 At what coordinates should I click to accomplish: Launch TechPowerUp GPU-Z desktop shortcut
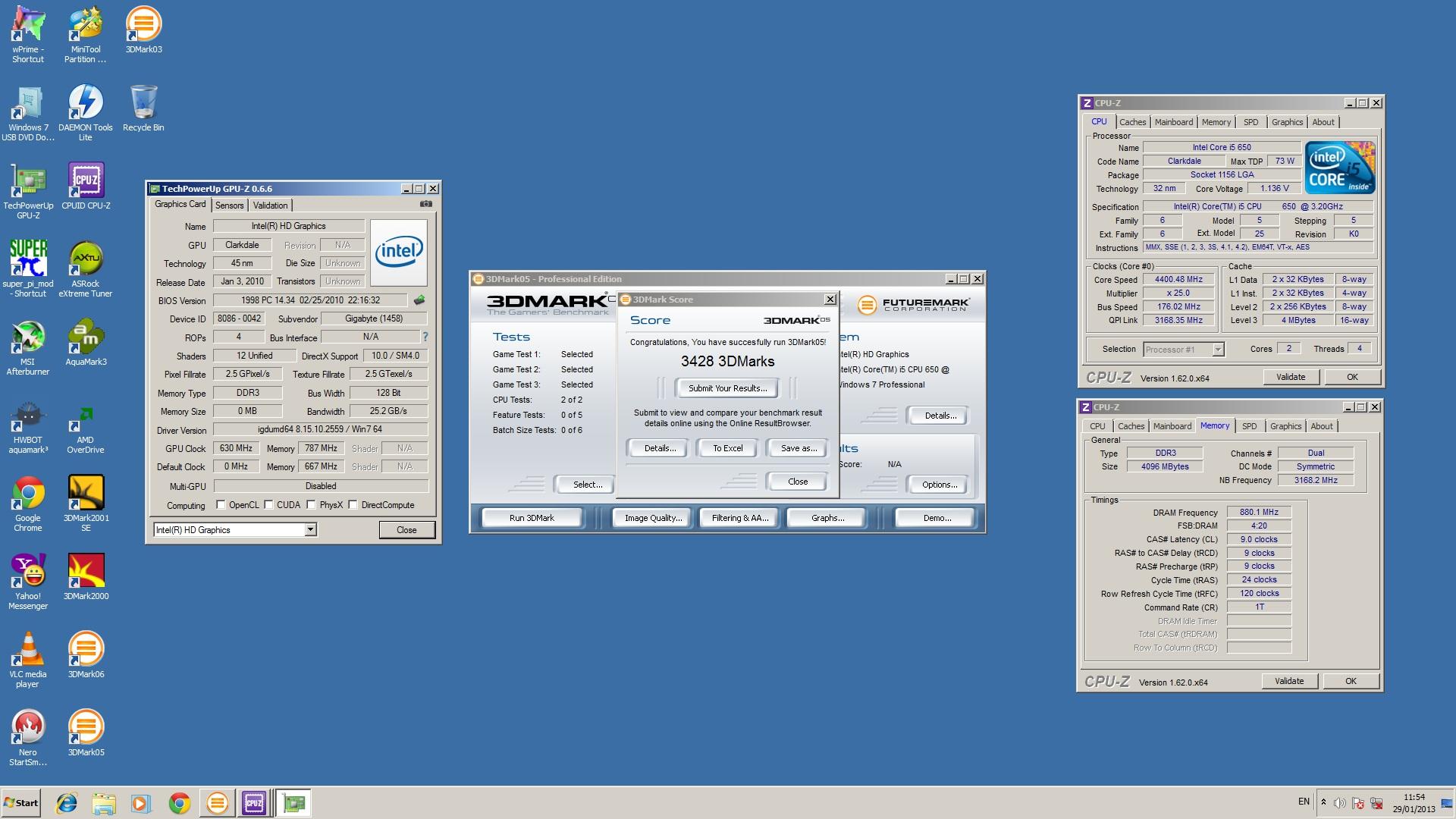(x=28, y=191)
